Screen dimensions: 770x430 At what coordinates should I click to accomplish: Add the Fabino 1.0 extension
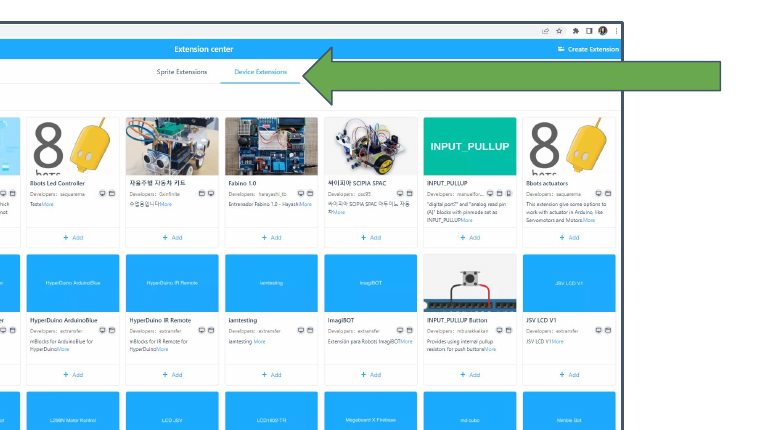coord(272,238)
